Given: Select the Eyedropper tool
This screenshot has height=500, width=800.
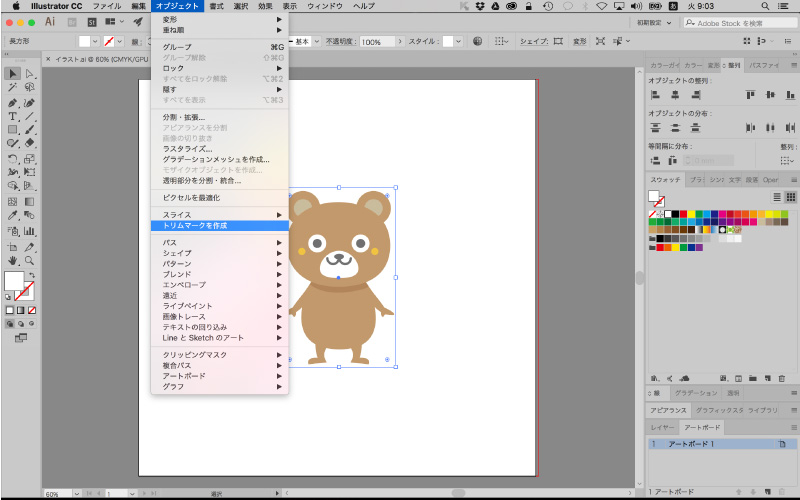Looking at the screenshot, I should pyautogui.click(x=12, y=215).
